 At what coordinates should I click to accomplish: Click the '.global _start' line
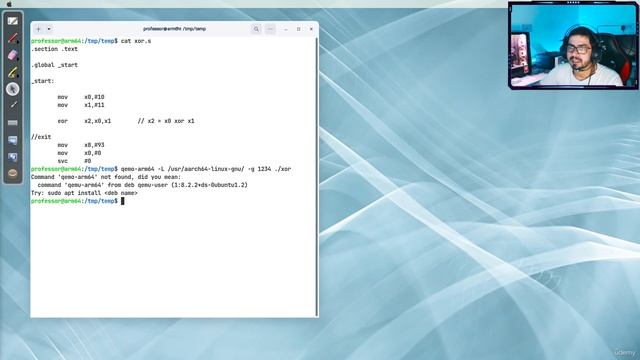[x=54, y=65]
